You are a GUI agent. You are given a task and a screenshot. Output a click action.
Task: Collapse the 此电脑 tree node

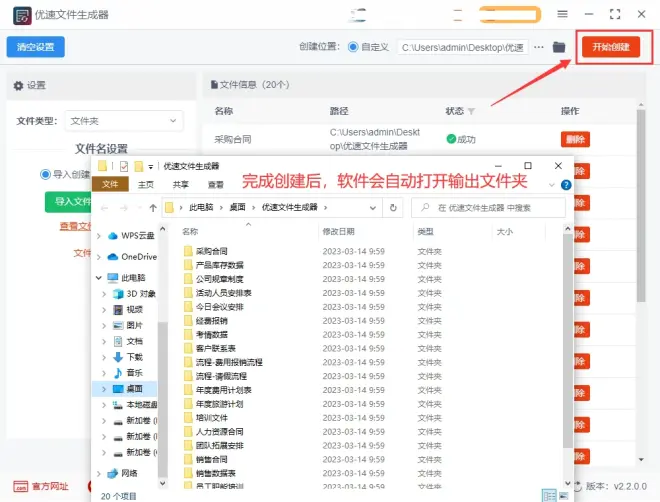(98, 278)
